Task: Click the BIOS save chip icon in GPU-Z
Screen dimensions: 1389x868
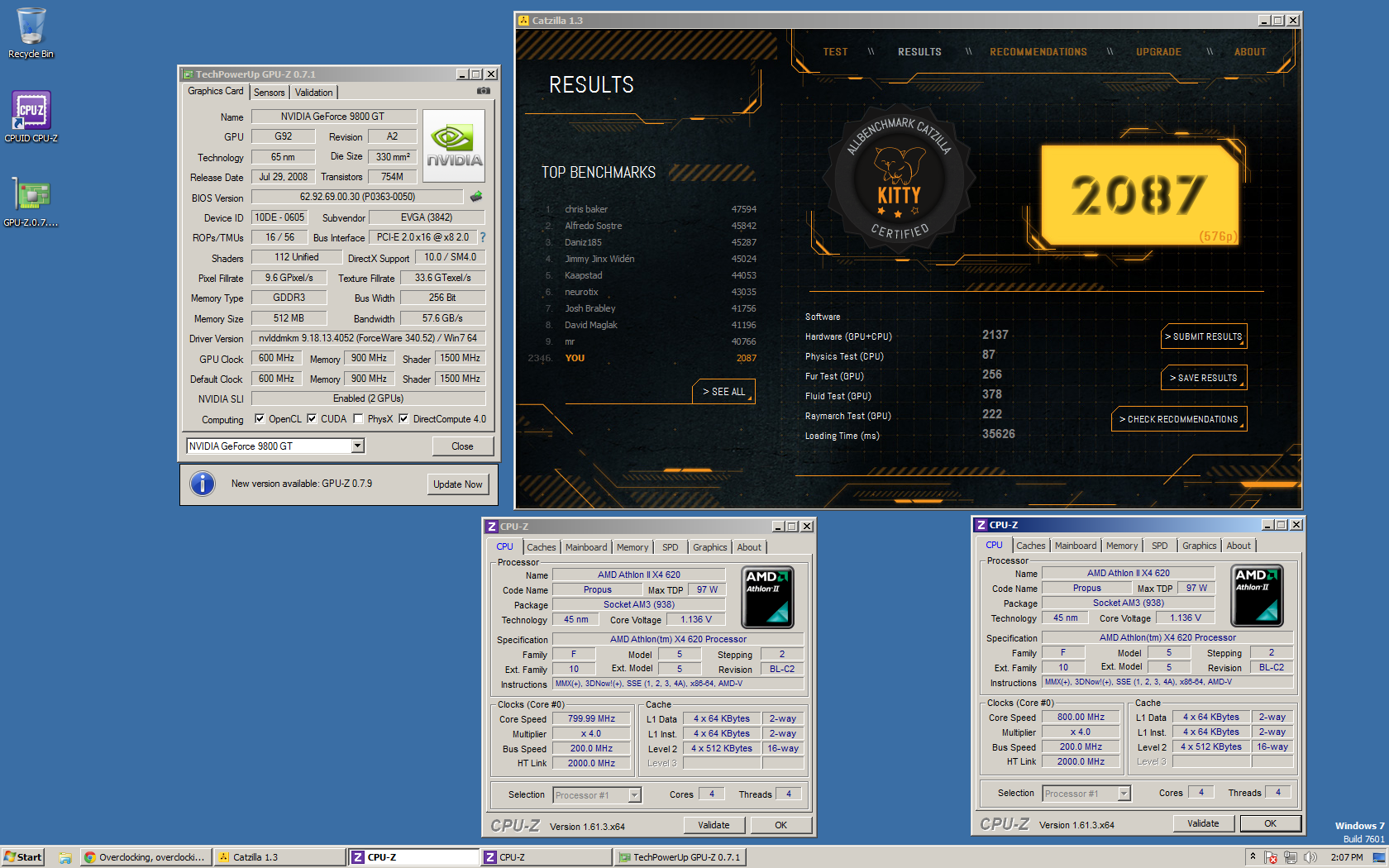Action: click(x=476, y=197)
